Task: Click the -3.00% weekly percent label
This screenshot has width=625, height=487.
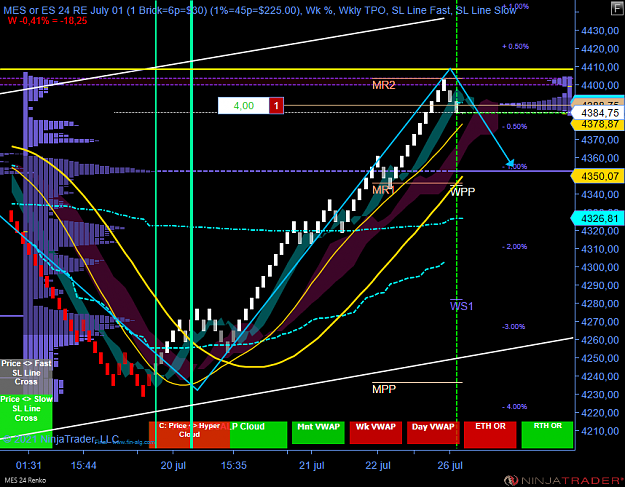Action: 514,327
